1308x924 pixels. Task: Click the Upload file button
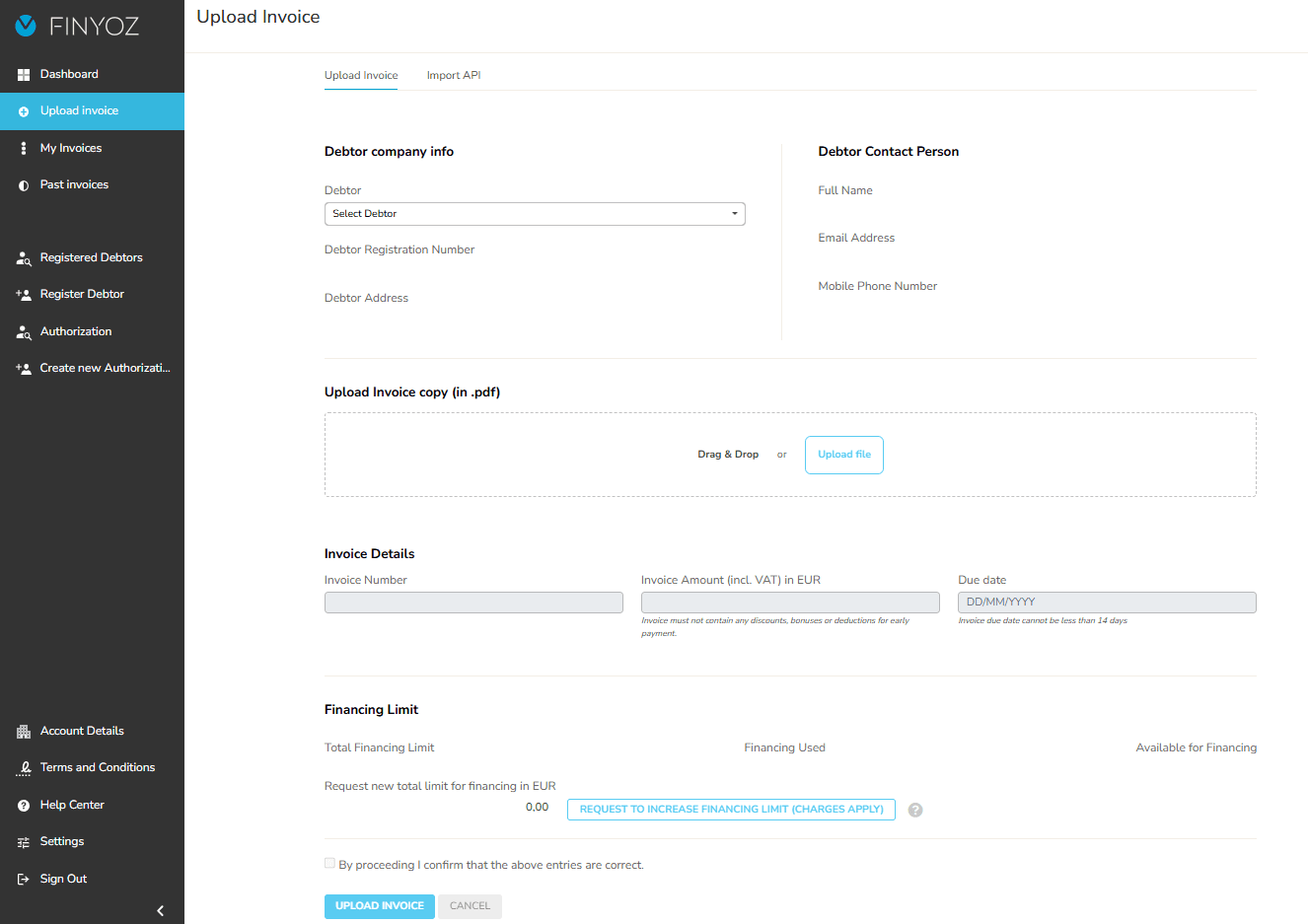point(843,455)
